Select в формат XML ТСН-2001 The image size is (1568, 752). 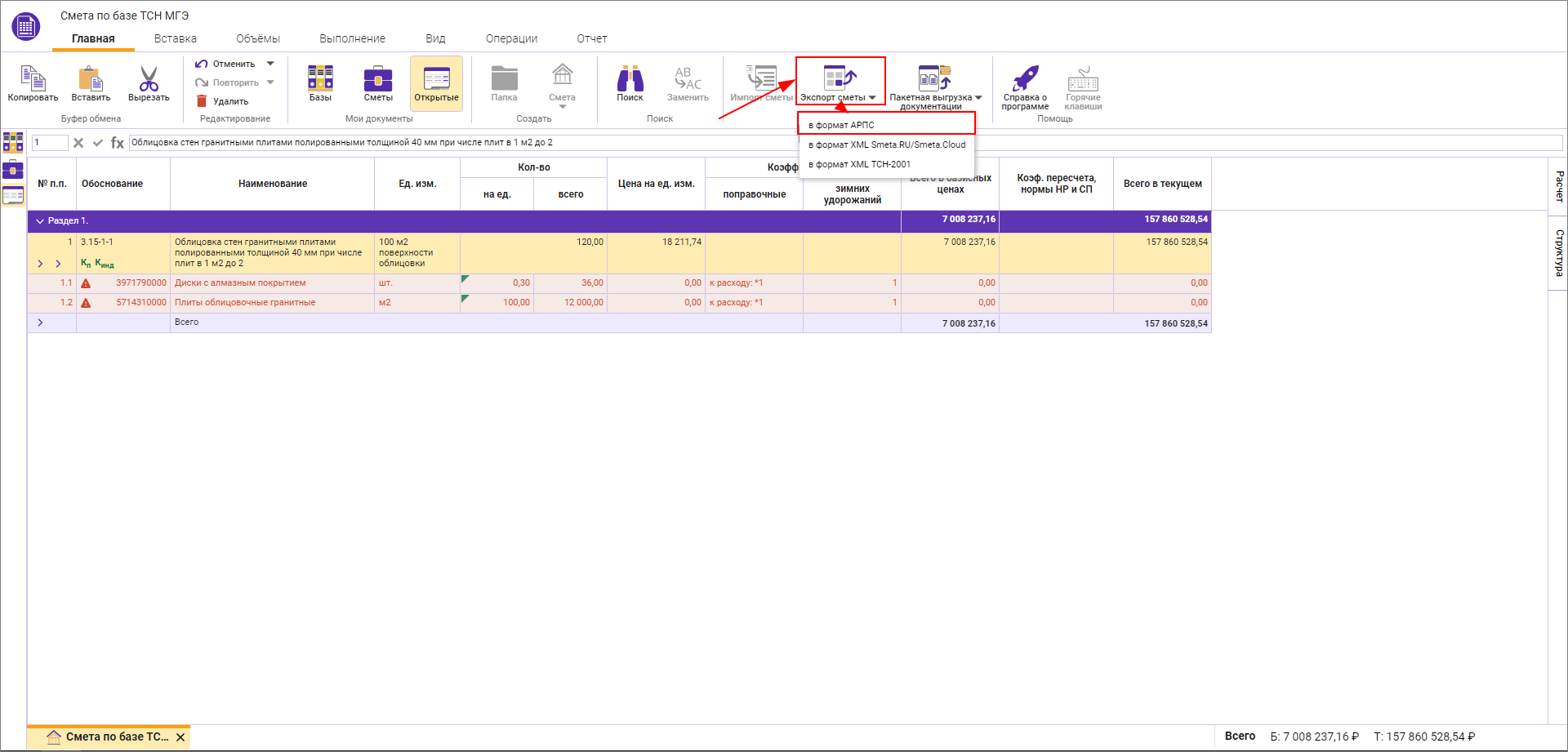pyautogui.click(x=887, y=164)
